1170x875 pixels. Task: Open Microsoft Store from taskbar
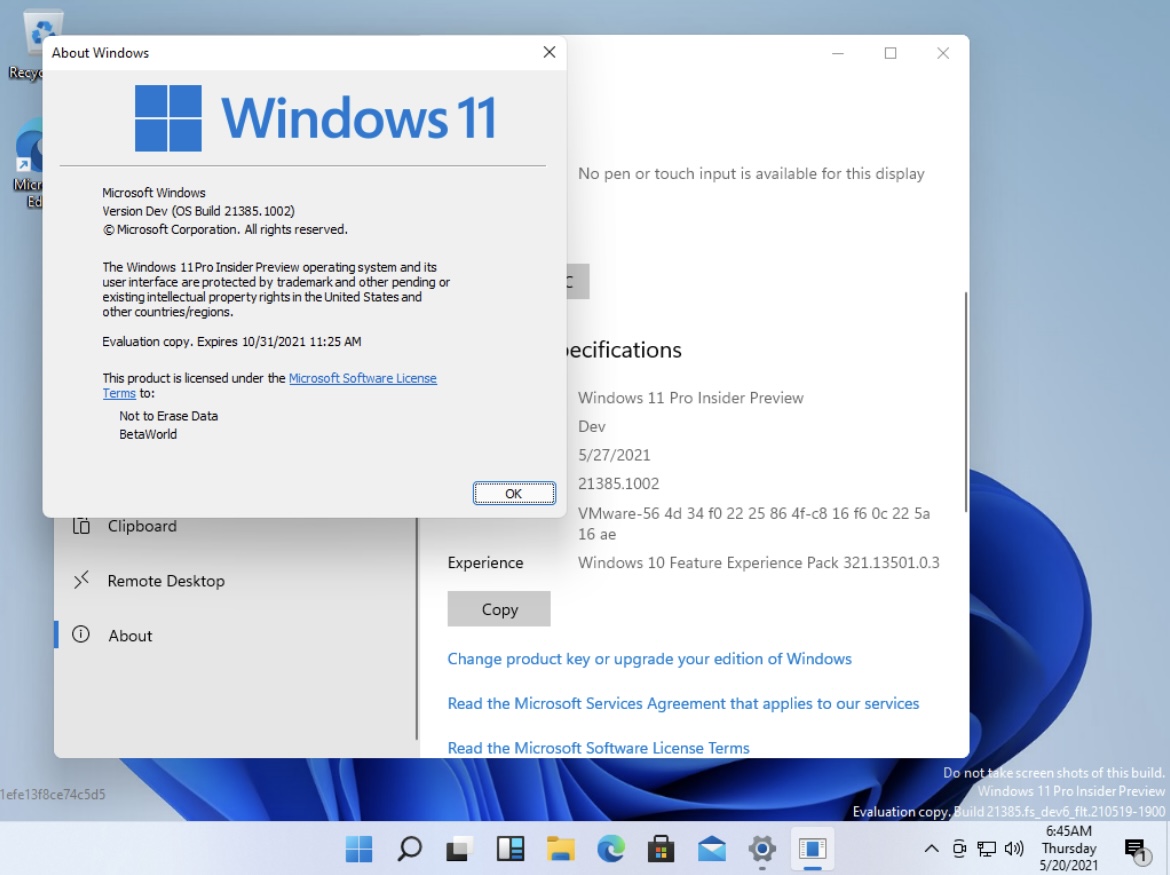point(661,848)
